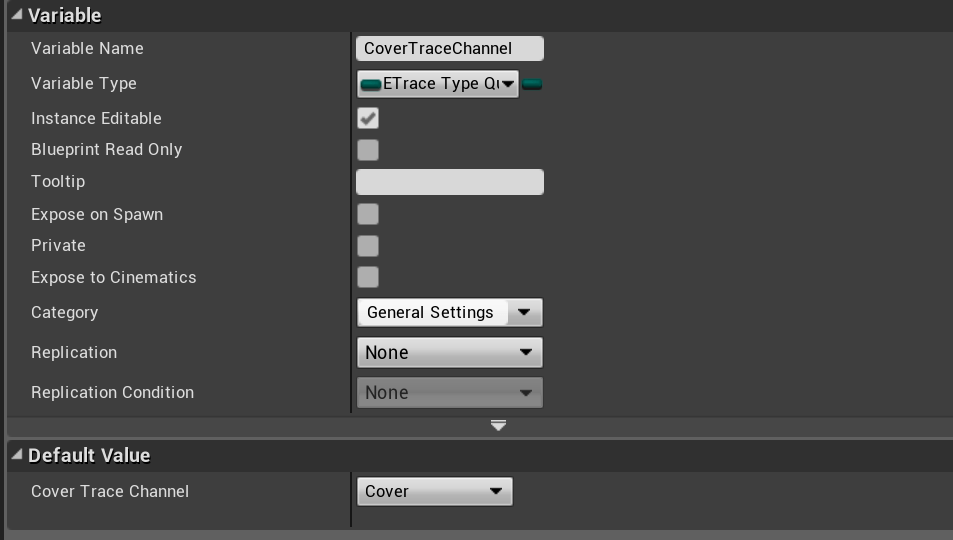The height and width of the screenshot is (540, 953).
Task: Tick the Expose on Spawn checkbox
Action: [x=368, y=214]
